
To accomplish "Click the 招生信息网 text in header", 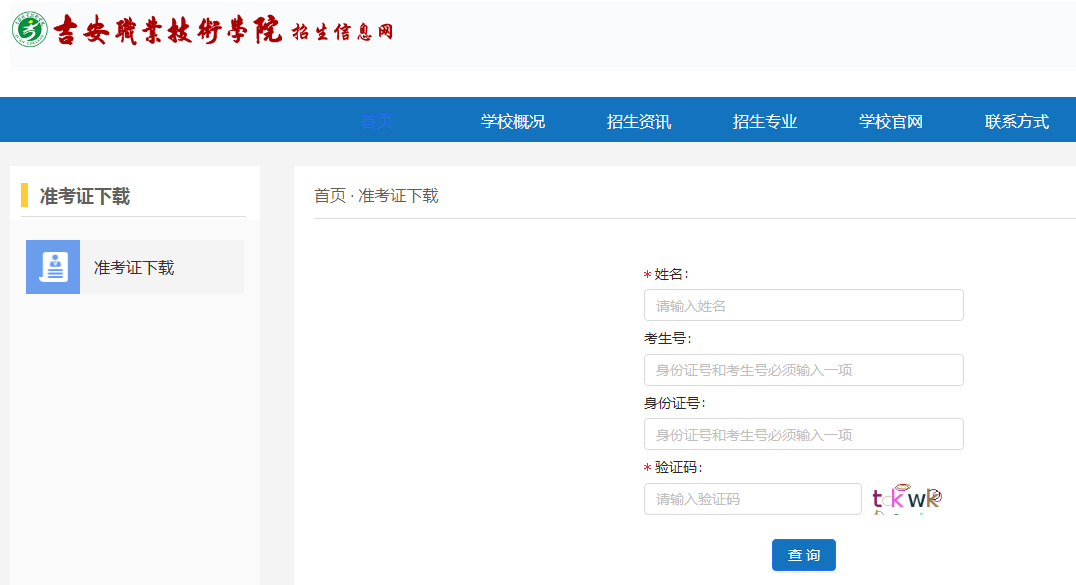I will [x=342, y=32].
